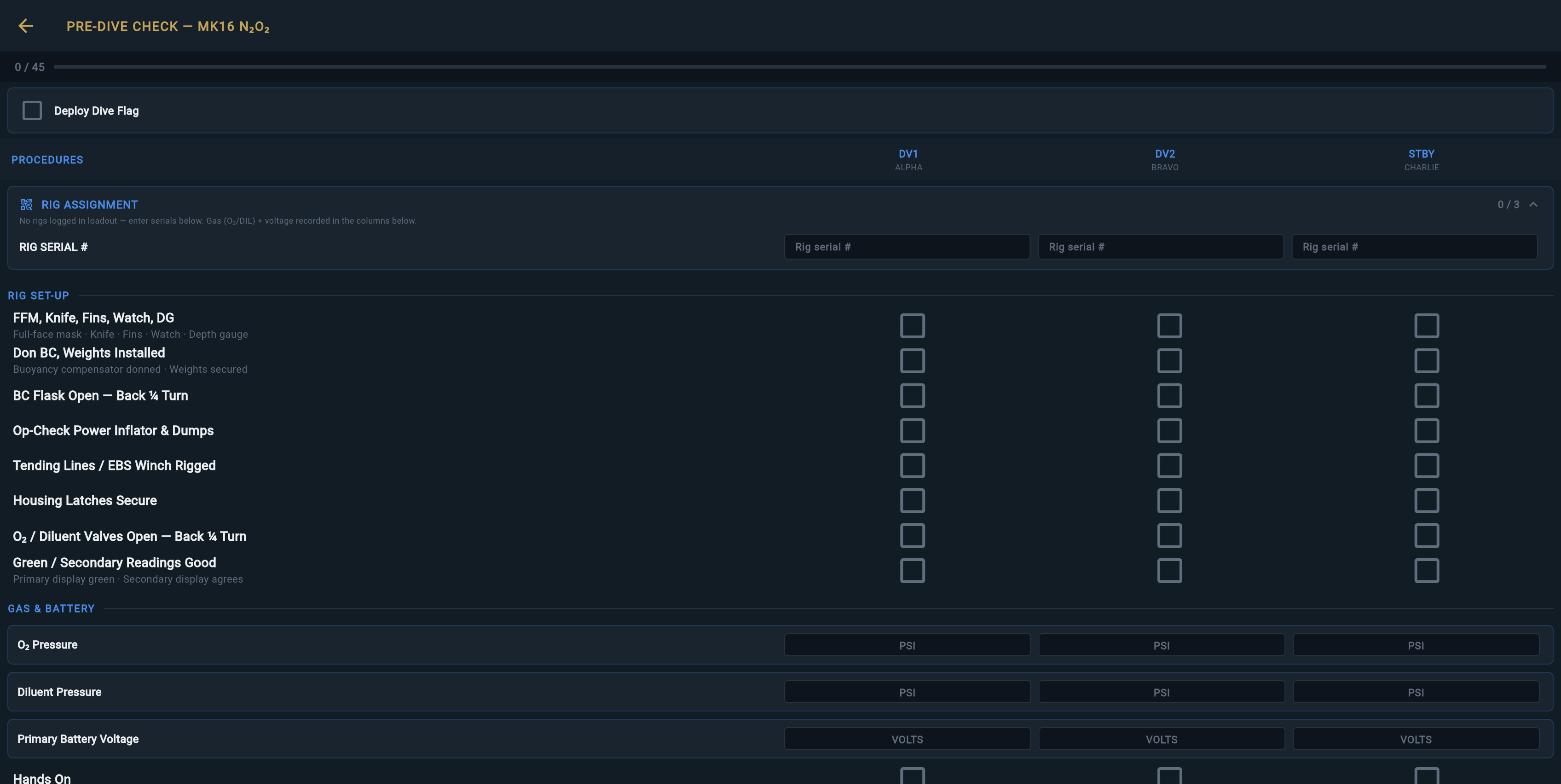Click Primary Battery Voltage field for DV2
Image resolution: width=1561 pixels, height=784 pixels.
tap(1161, 739)
